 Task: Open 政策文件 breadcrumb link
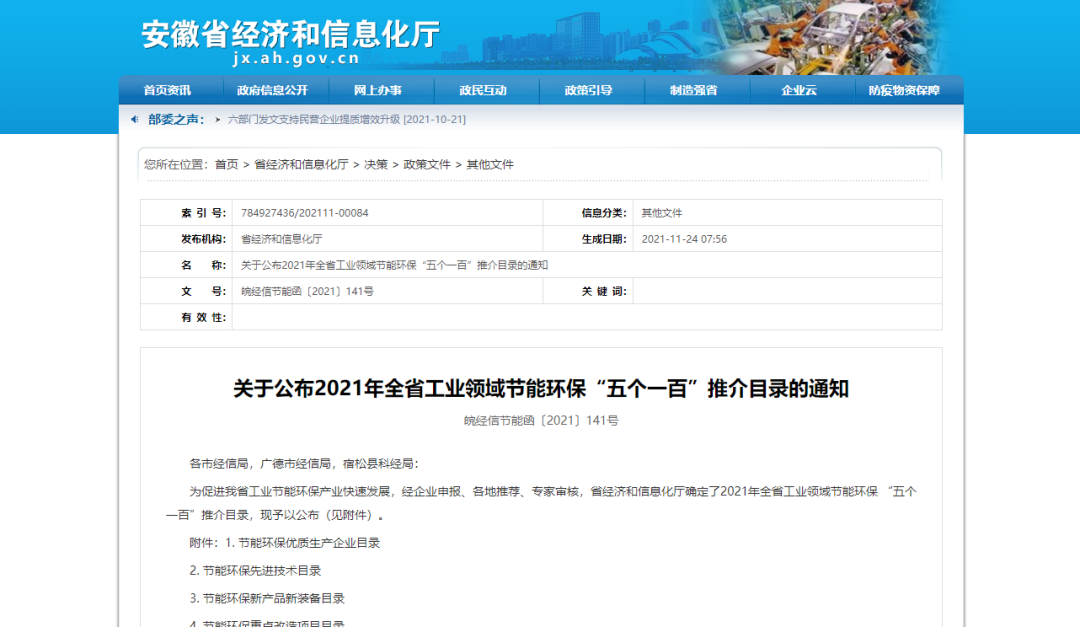coord(427,164)
